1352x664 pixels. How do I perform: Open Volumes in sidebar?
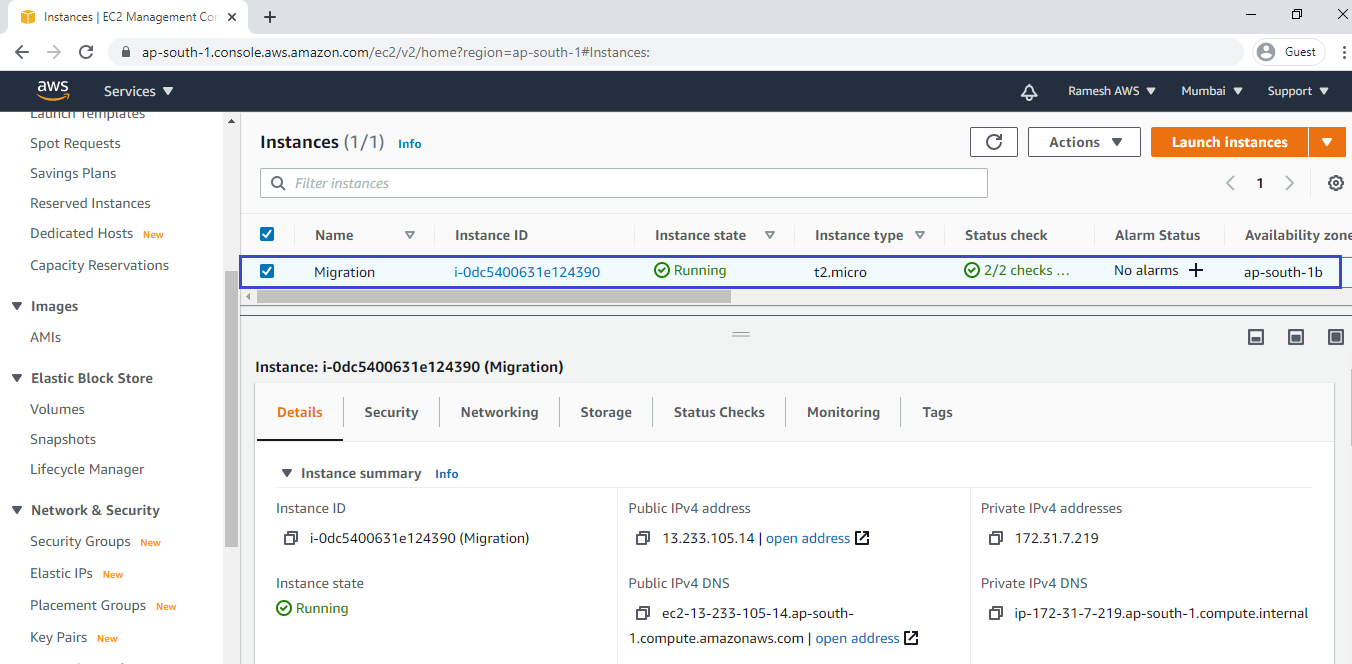(x=57, y=409)
